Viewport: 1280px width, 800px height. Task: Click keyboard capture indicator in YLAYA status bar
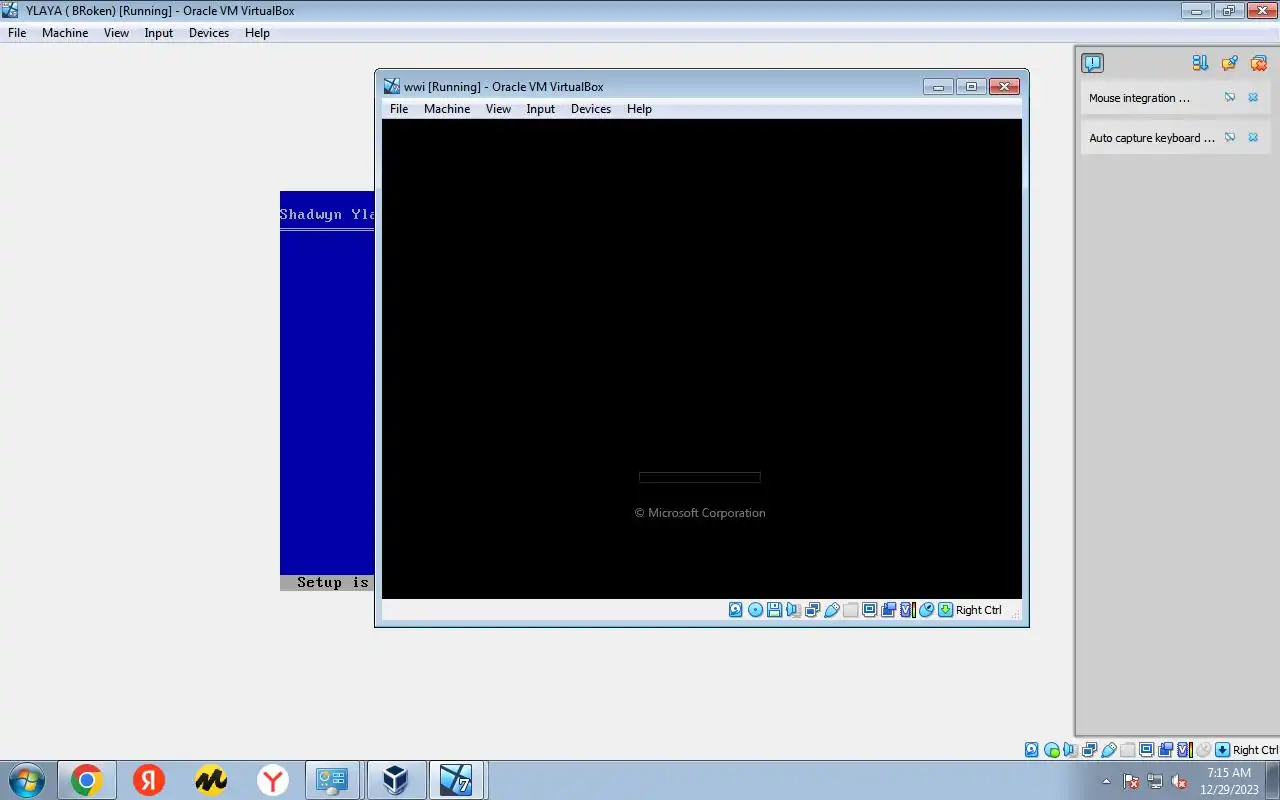[1222, 750]
